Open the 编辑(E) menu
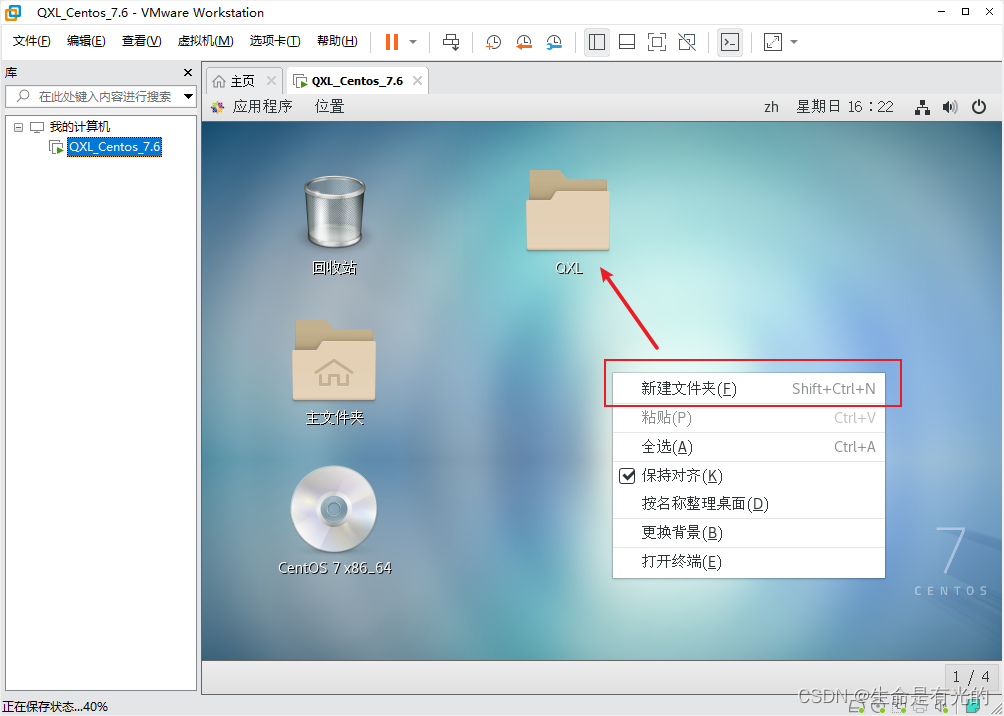This screenshot has height=716, width=1004. pos(86,41)
